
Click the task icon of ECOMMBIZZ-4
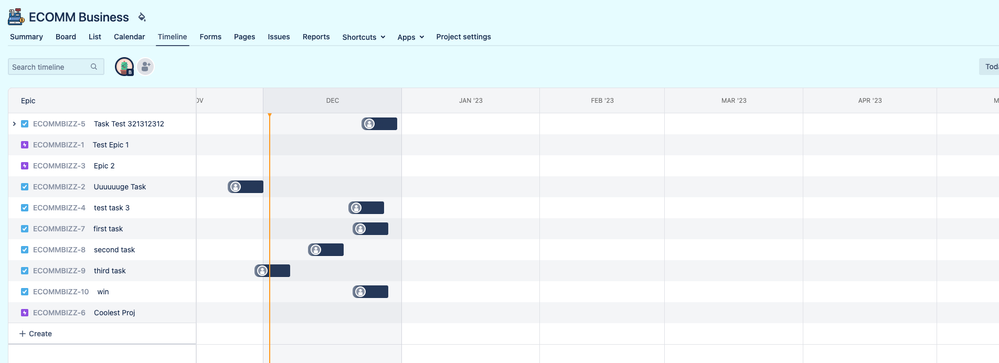pos(25,208)
